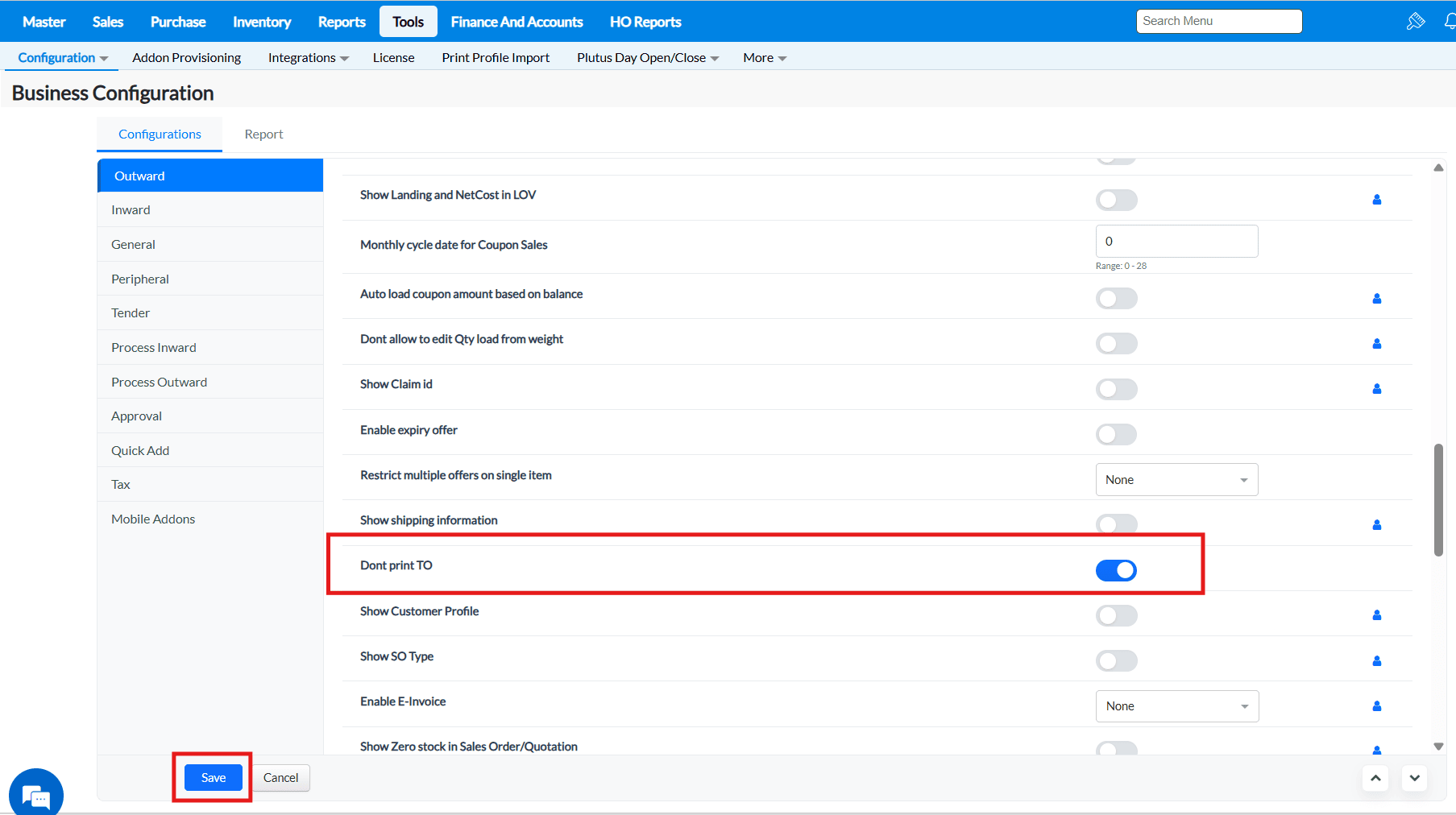Screen dimensions: 1456x815
Task: Open the HO Reports menu
Action: [645, 22]
